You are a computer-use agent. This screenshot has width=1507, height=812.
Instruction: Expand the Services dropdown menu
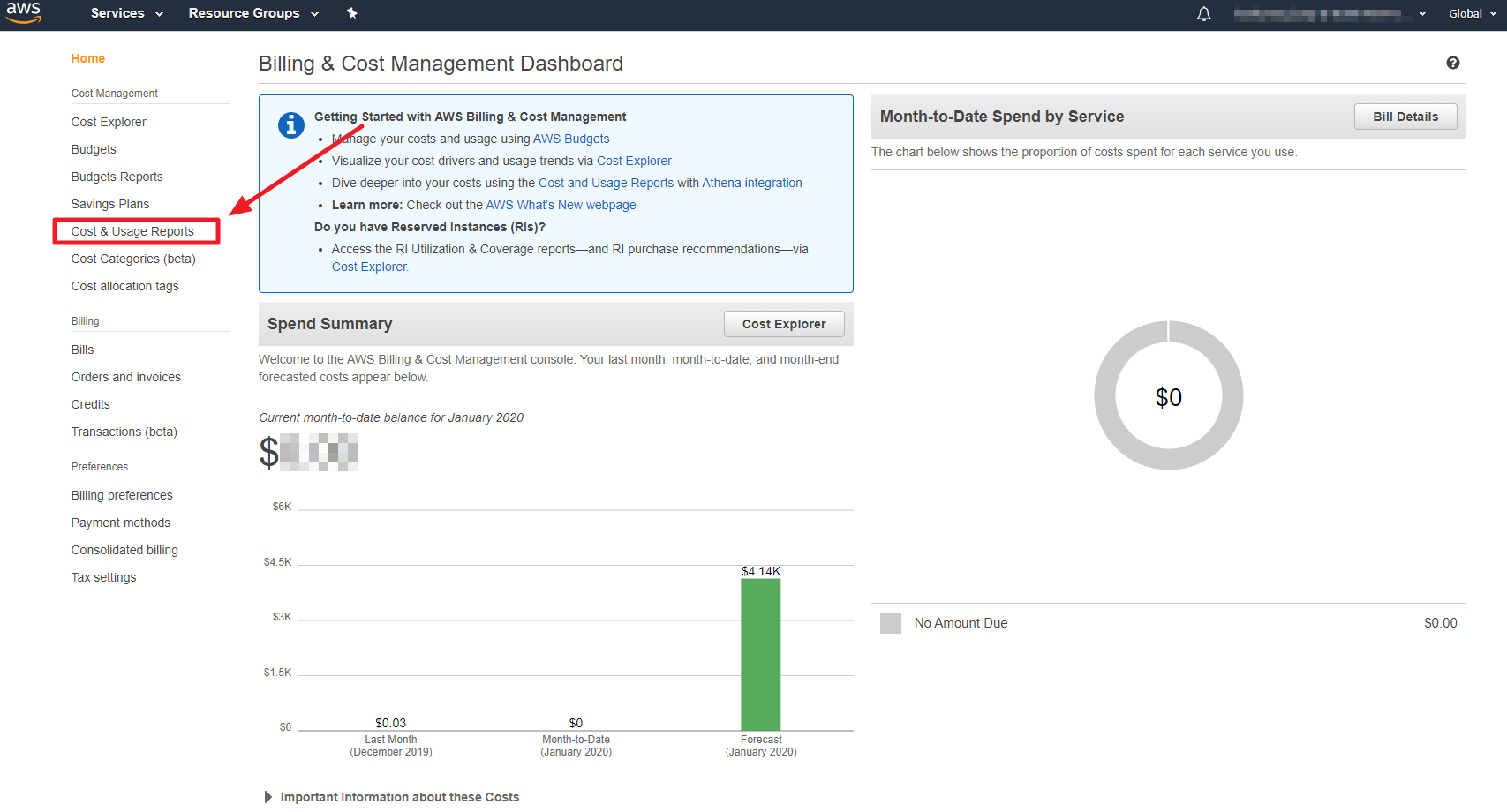point(126,13)
